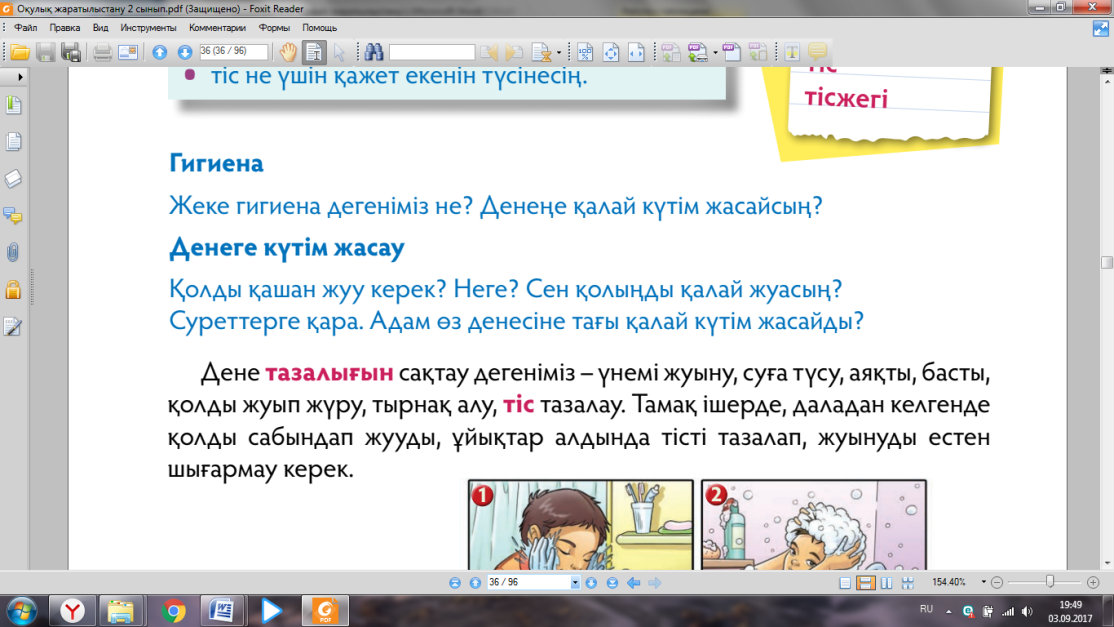Screen dimensions: 1114x627
Task: Open the Layers panel in the left sidebar
Action: click(13, 179)
